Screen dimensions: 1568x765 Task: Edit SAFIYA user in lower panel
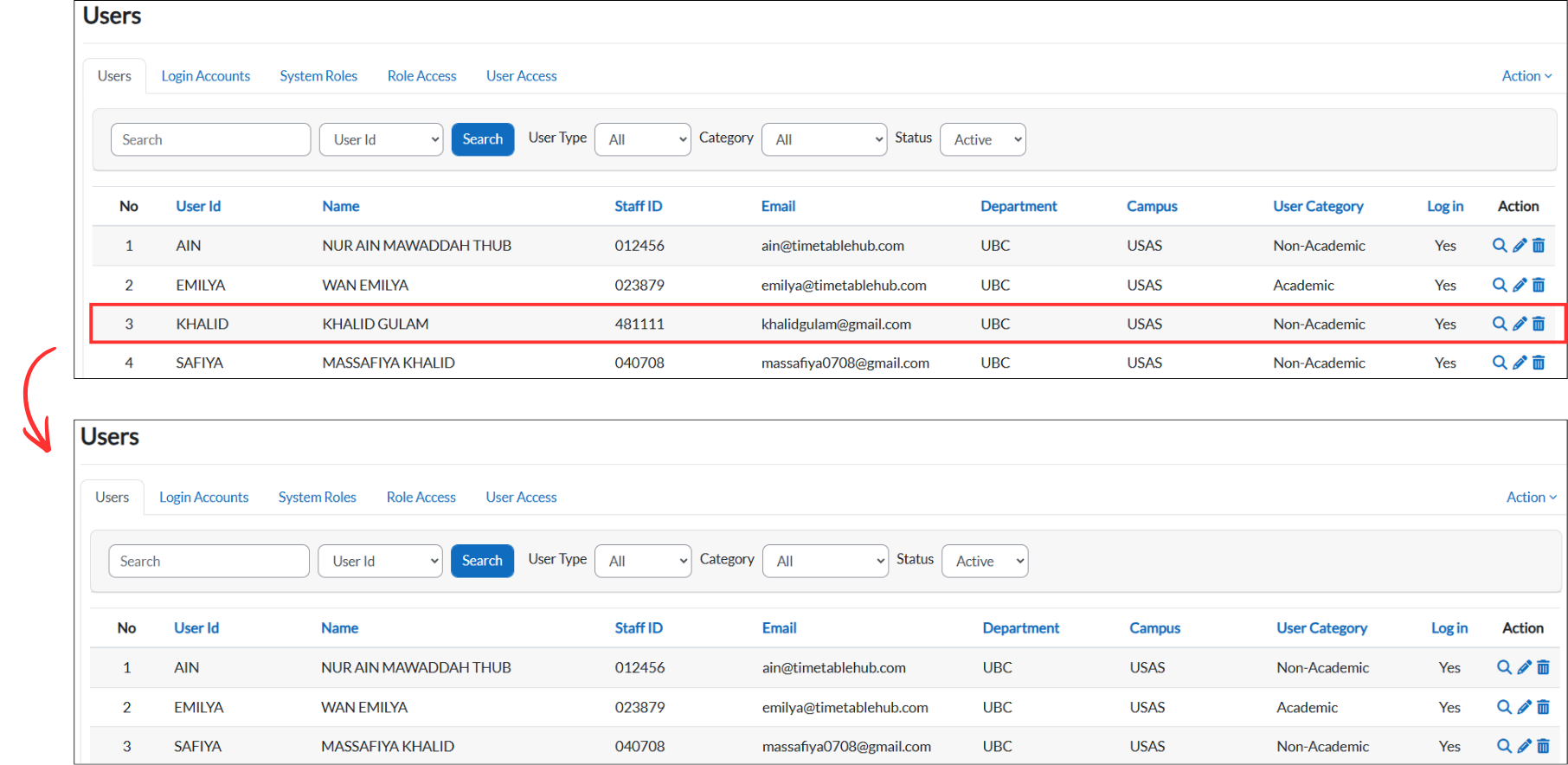1524,746
